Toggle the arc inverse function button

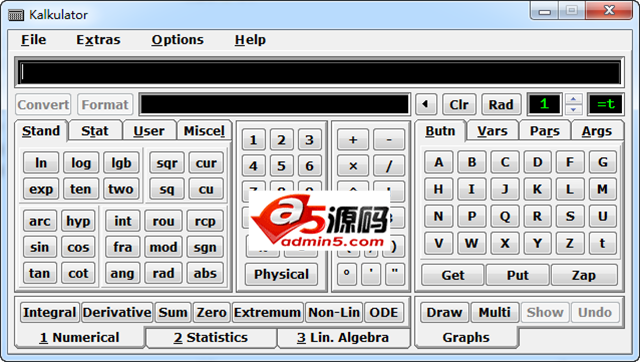point(40,221)
